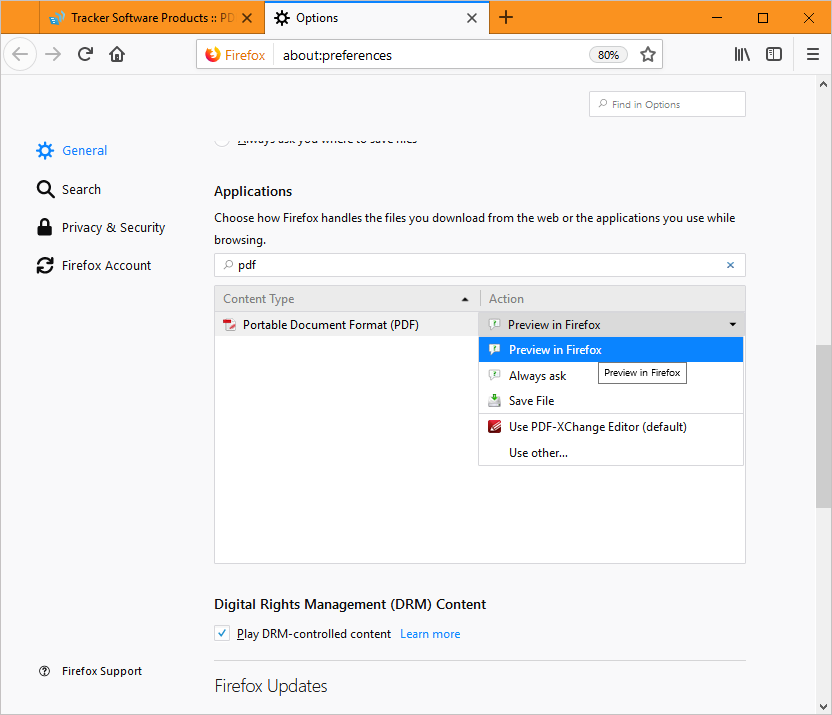832x715 pixels.
Task: Go to the Firefox home page
Action: click(x=117, y=54)
